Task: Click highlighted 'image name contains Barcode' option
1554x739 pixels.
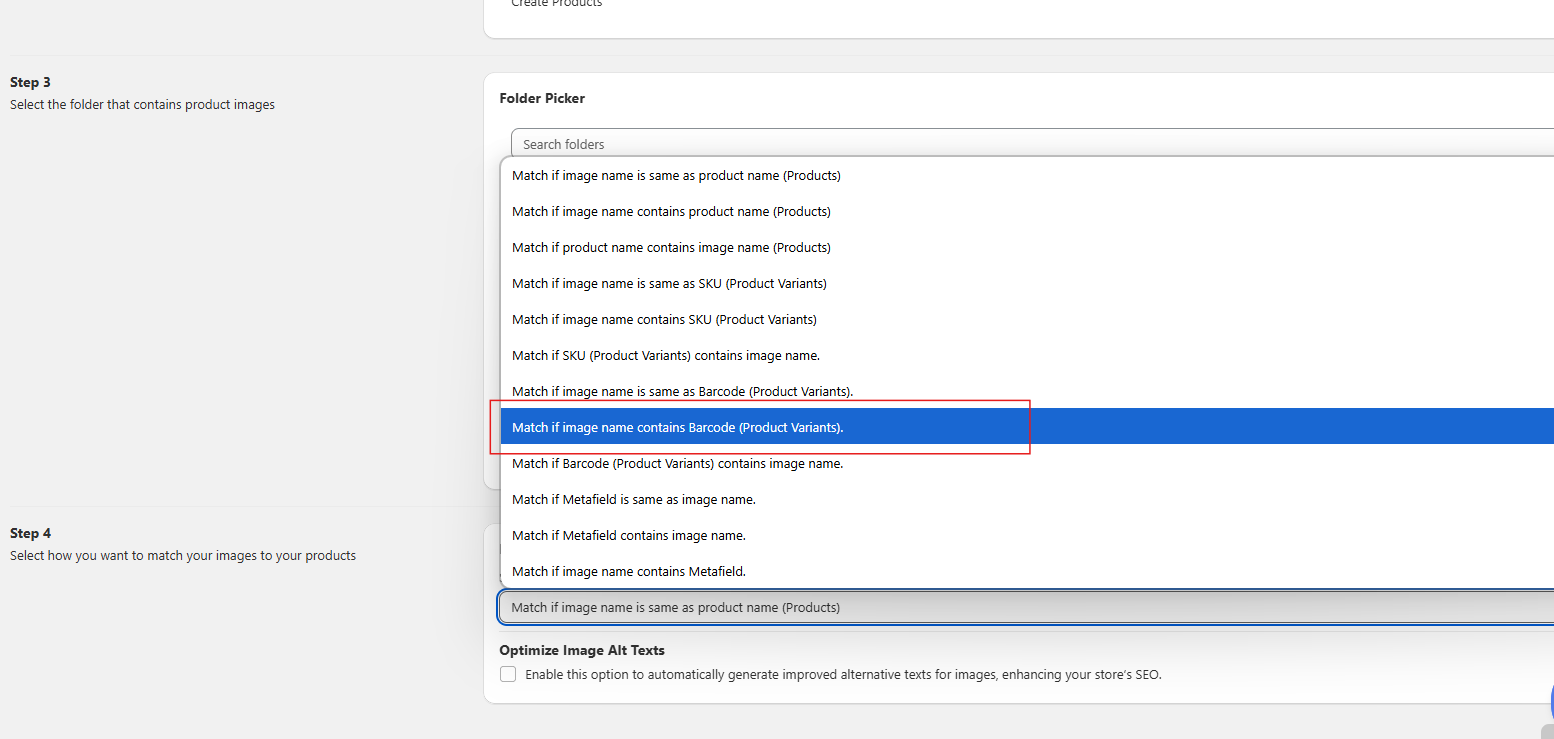Action: 677,428
